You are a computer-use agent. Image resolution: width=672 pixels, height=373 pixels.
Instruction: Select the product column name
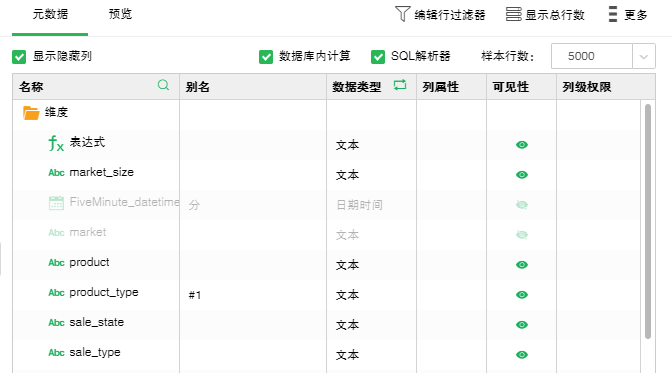pyautogui.click(x=89, y=262)
